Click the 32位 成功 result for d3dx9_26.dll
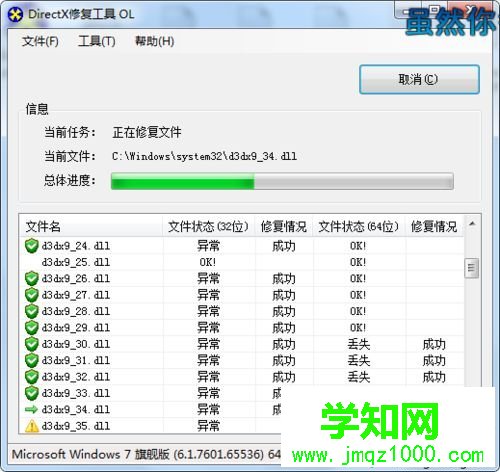 click(284, 279)
